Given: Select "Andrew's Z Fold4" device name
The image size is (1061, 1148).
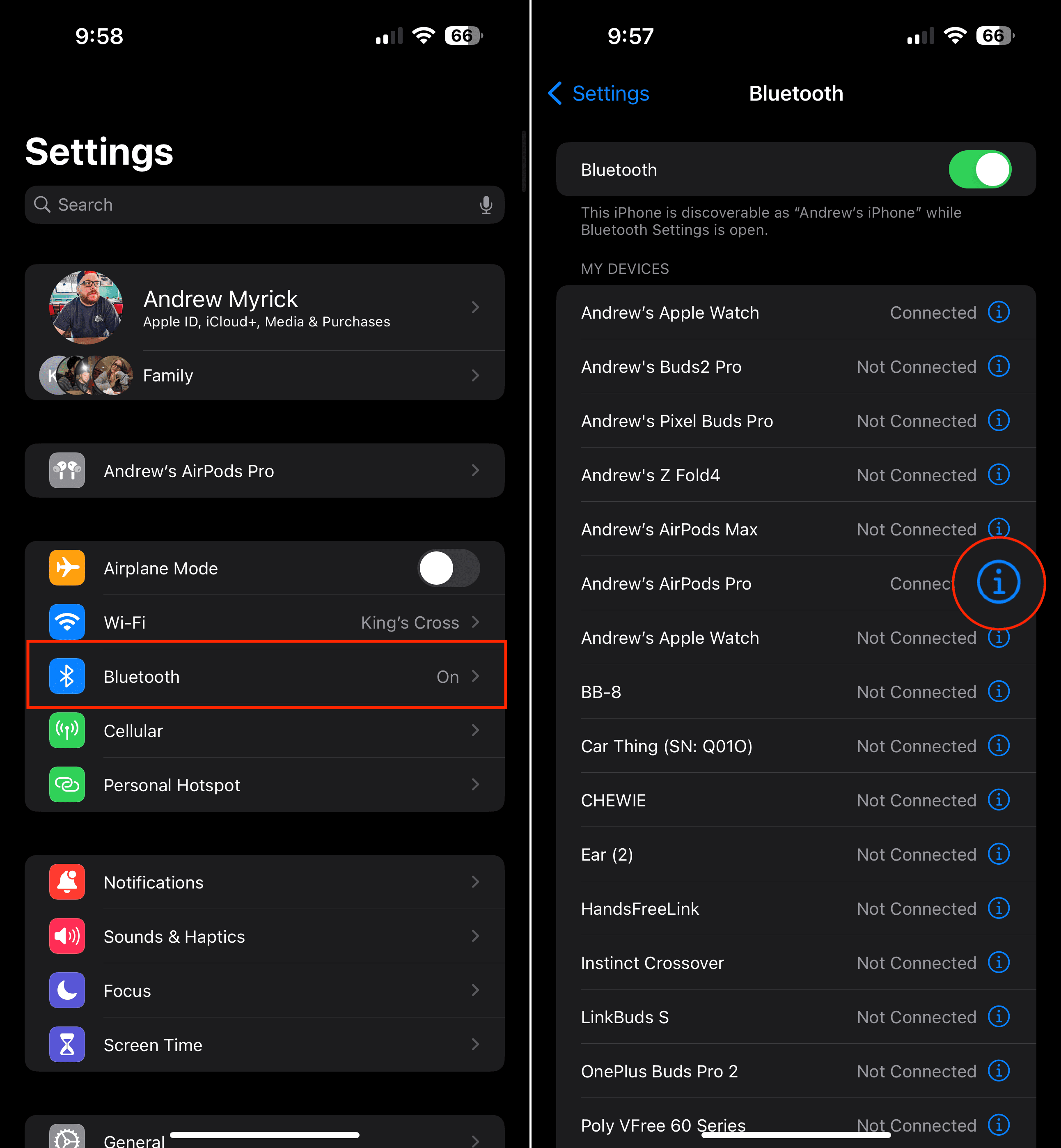Looking at the screenshot, I should click(x=650, y=475).
